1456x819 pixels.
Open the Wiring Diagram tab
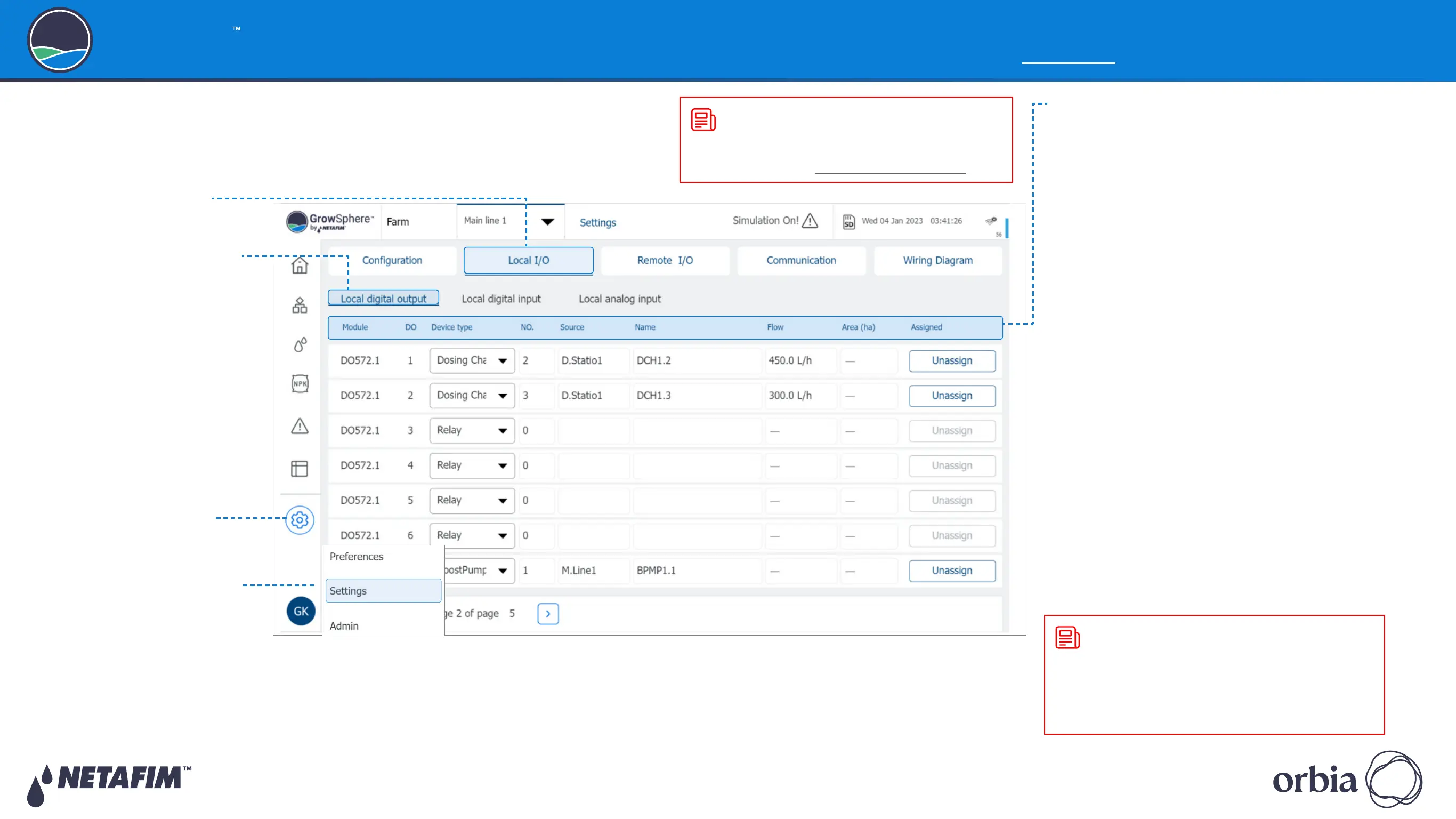[937, 261]
